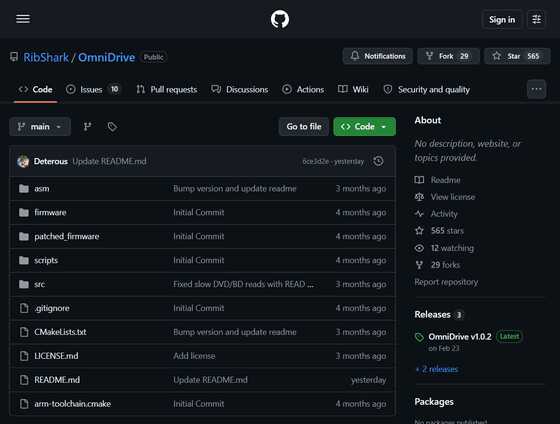The image size is (560, 424).
Task: View tags using the tag icon
Action: tap(112, 126)
